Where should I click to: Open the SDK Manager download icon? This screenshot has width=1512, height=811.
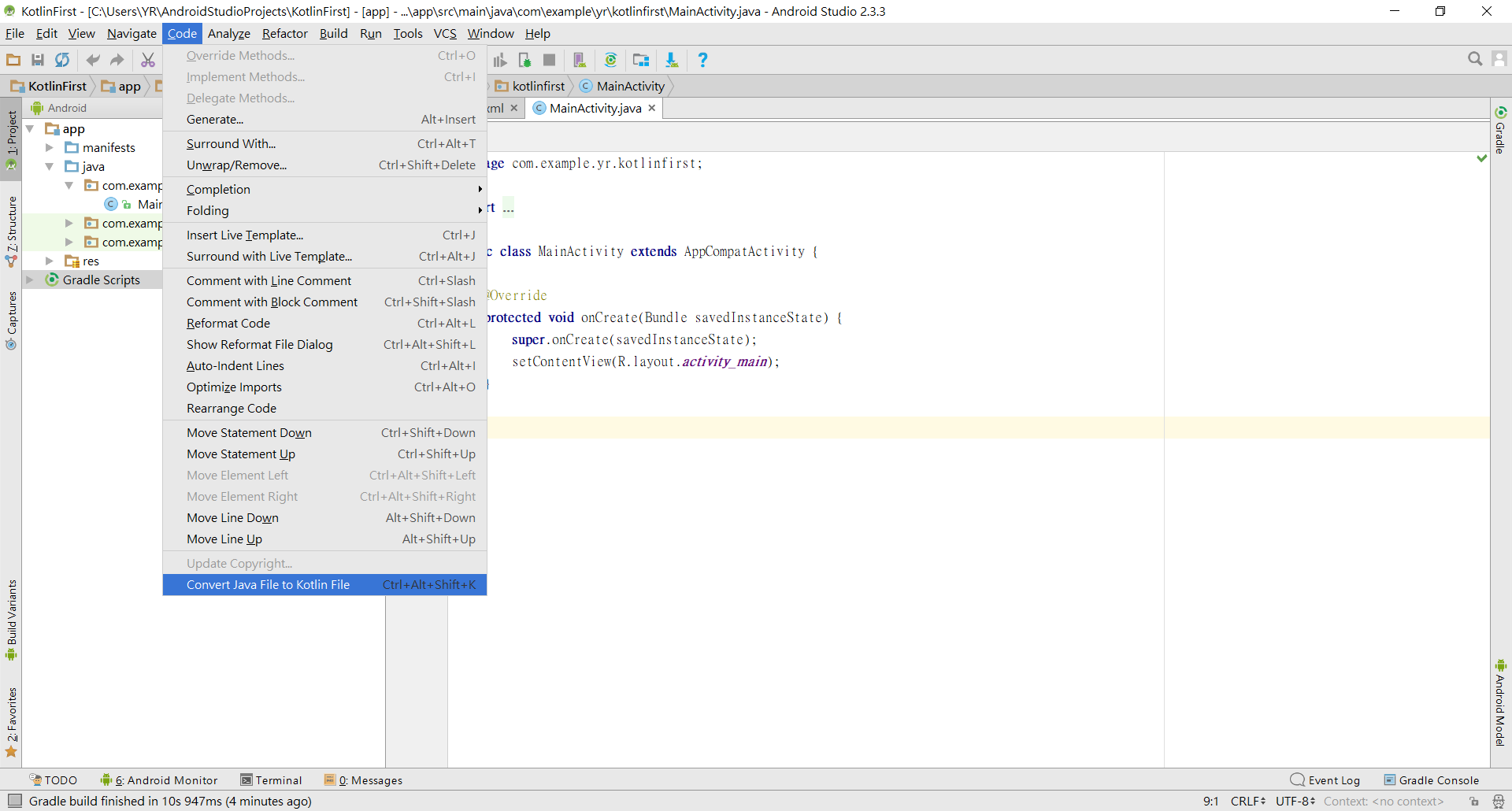(672, 60)
